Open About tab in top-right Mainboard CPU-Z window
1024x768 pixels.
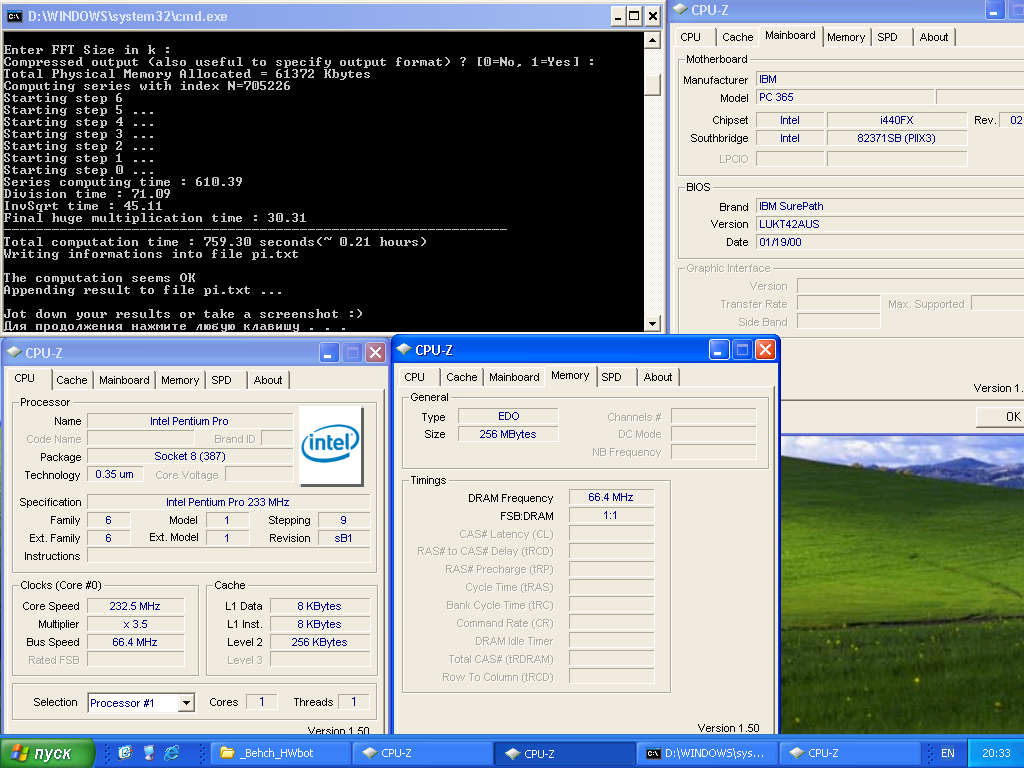(933, 37)
